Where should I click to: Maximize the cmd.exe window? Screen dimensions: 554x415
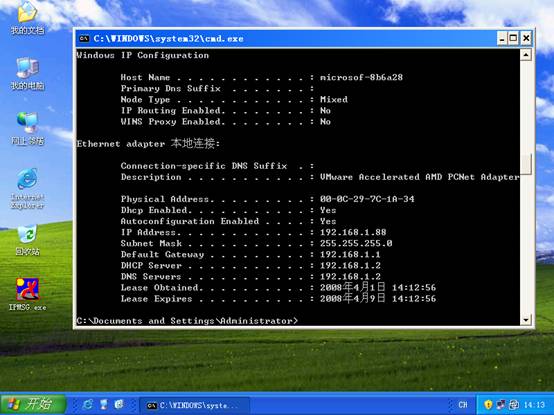513,38
